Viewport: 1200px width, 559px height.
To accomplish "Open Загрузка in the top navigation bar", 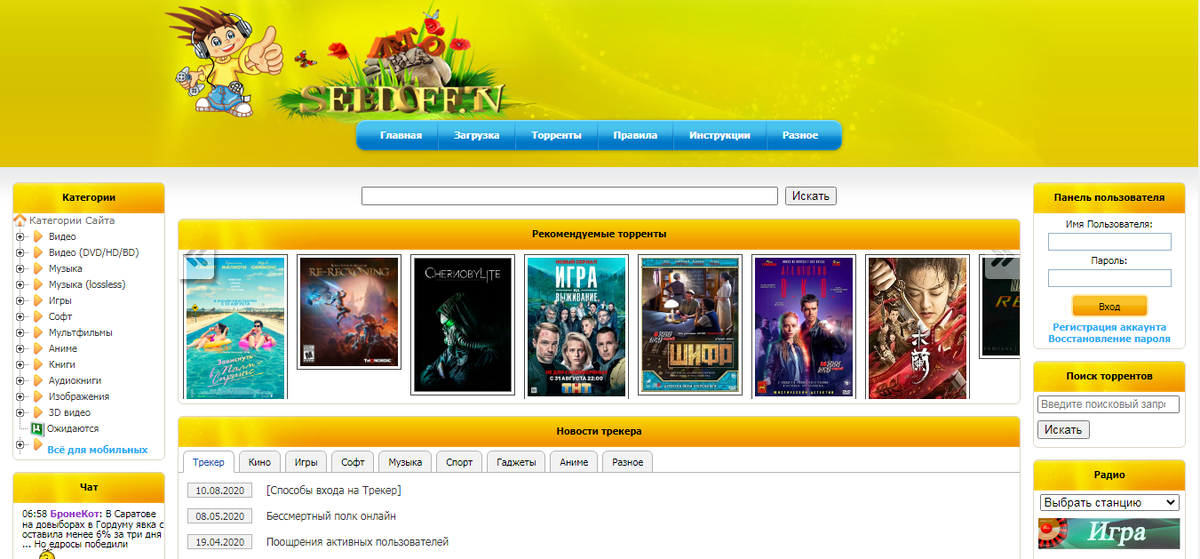I will tap(477, 135).
